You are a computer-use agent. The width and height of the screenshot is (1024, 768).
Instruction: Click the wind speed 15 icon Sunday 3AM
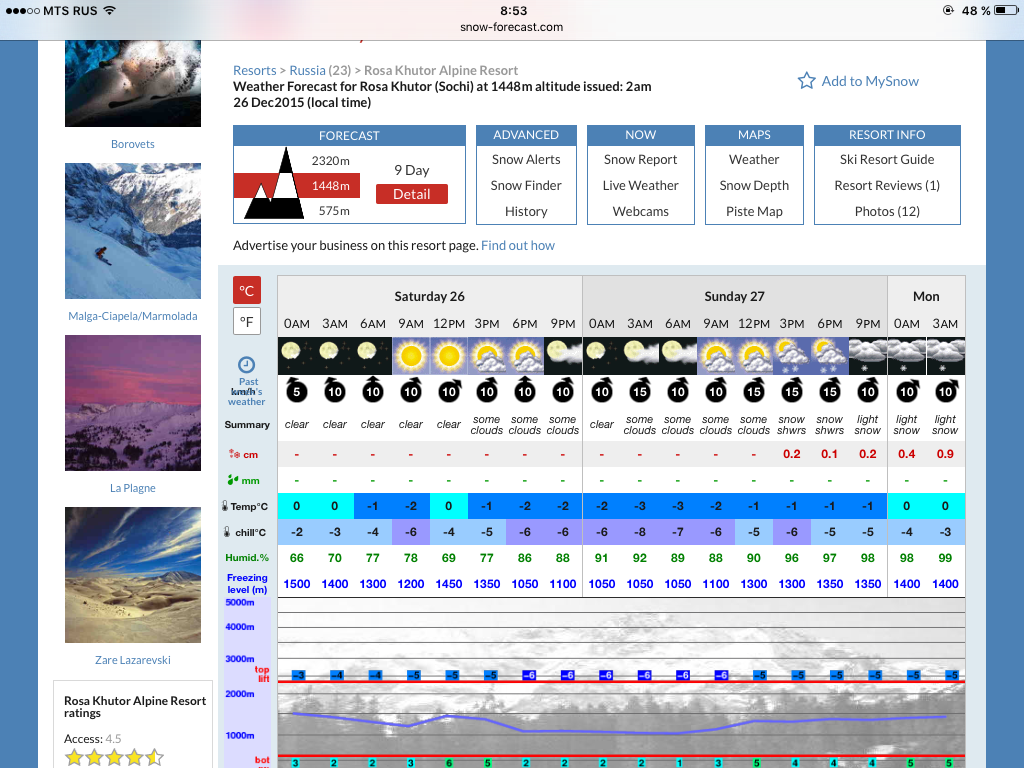[639, 391]
